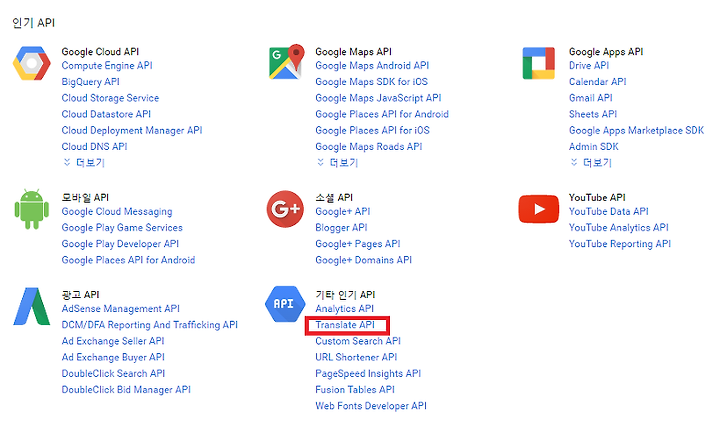
Task: Open Google Maps JavaScript API link
Action: (x=378, y=98)
